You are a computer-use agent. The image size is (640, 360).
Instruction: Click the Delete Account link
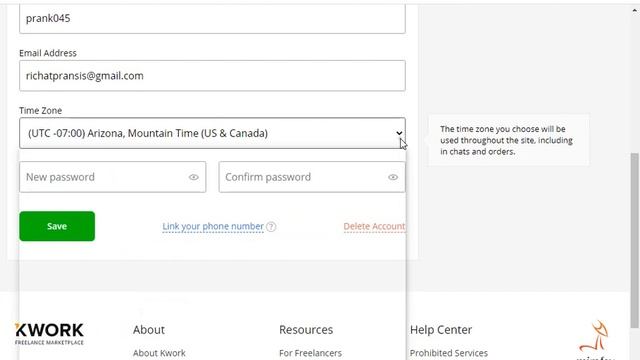coord(374,226)
